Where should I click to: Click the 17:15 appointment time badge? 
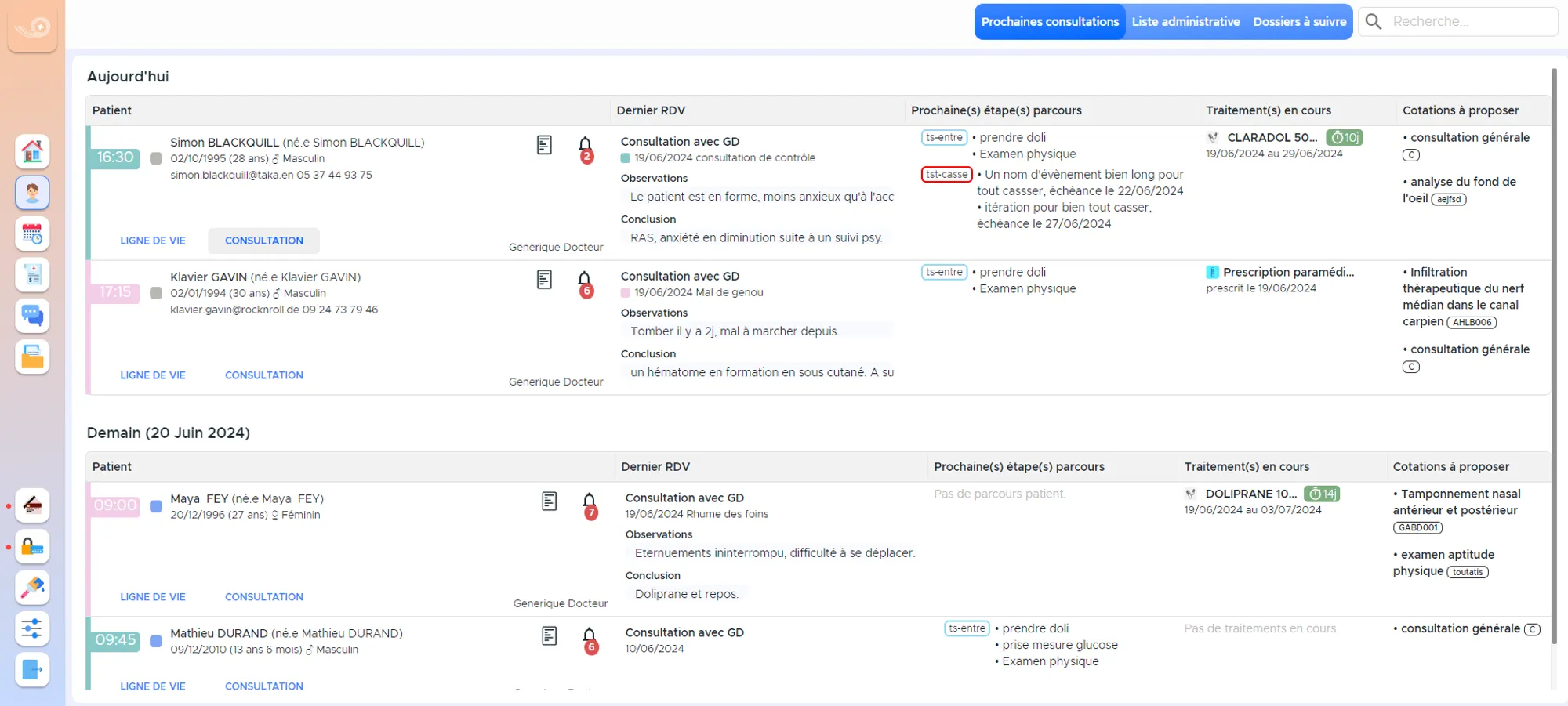pyautogui.click(x=115, y=292)
